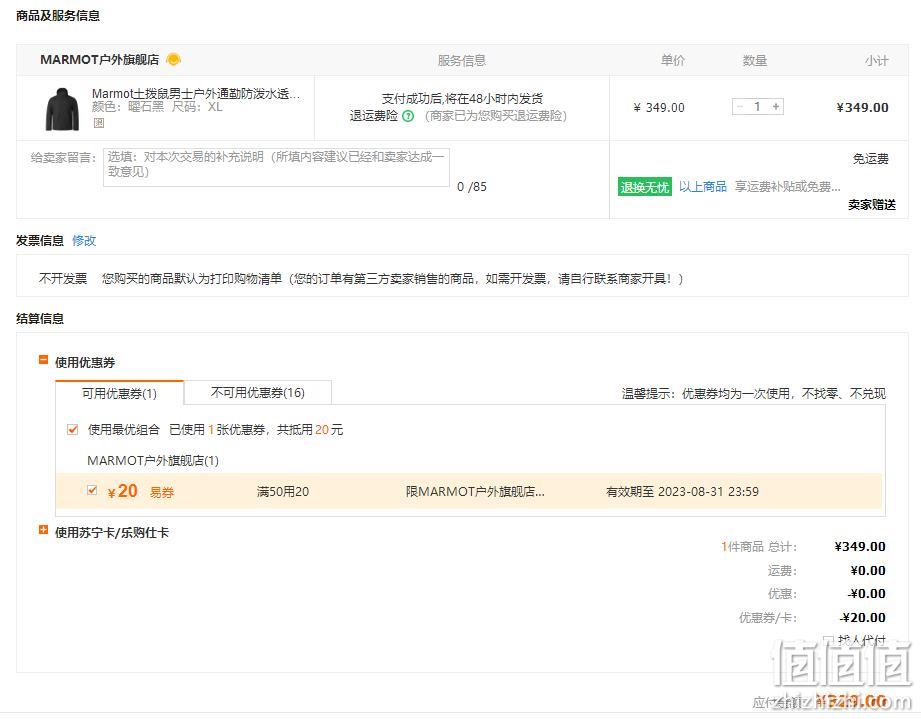Screen dimensions: 921x719
Task: Click the ¥0.00 shipping fee amount
Action: (x=868, y=570)
